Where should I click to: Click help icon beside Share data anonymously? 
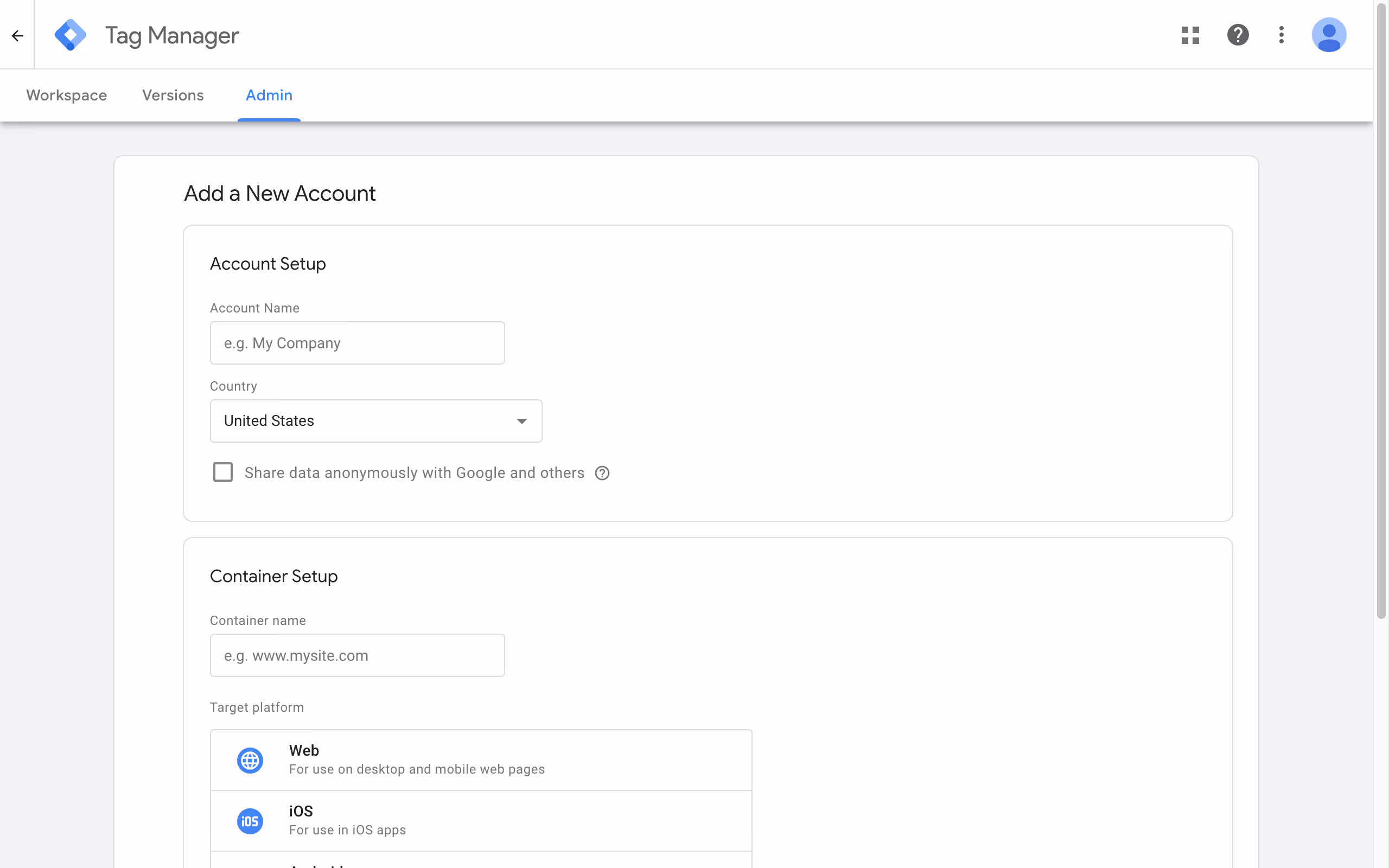pyautogui.click(x=602, y=473)
